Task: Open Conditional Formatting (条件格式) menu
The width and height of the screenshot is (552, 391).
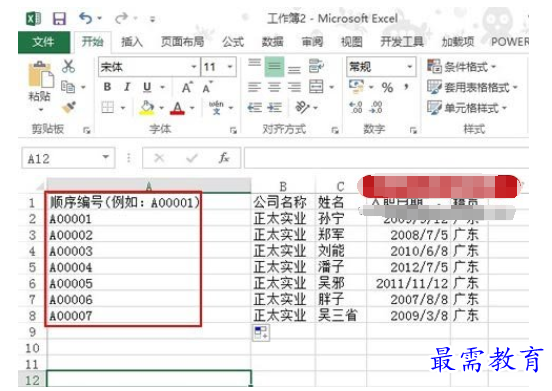Action: click(462, 66)
